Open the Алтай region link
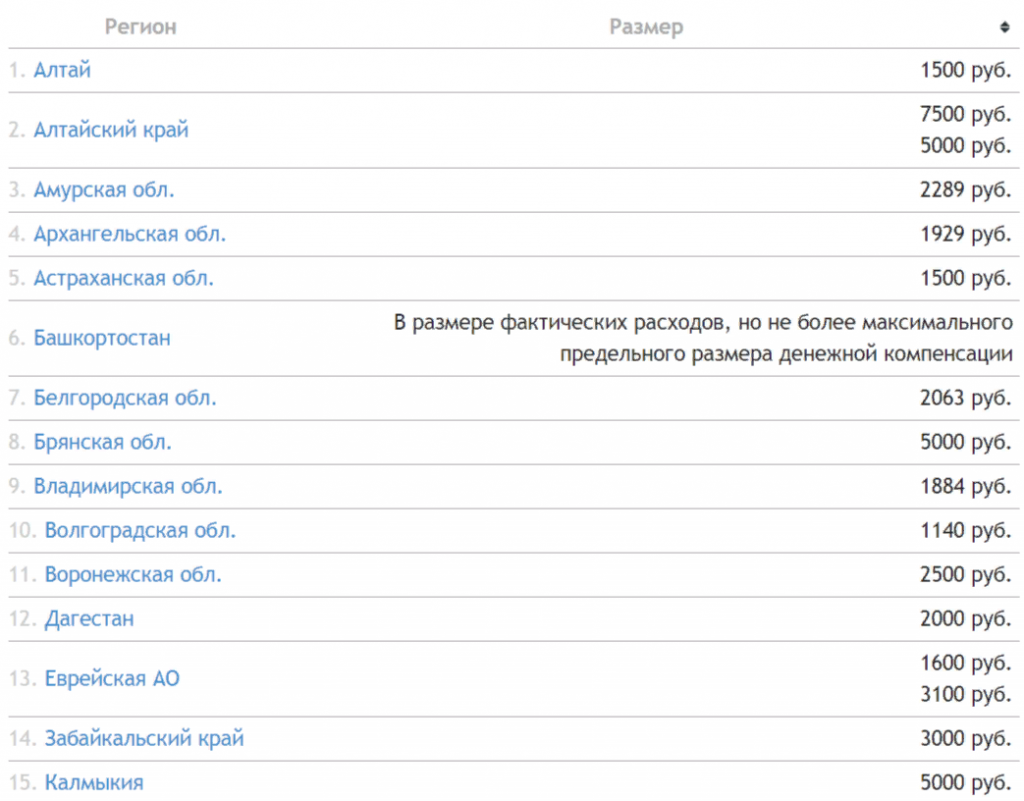Image resolution: width=1024 pixels, height=801 pixels. [x=63, y=70]
